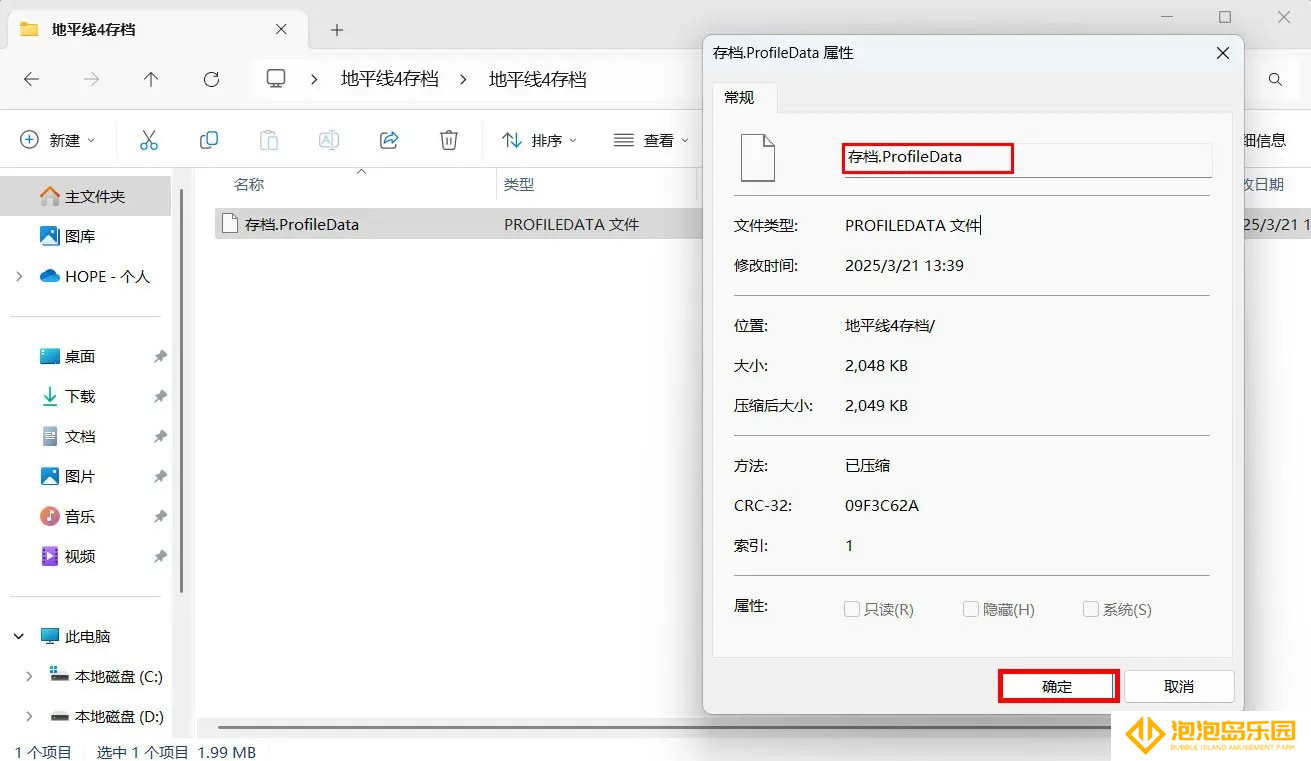Click the Share icon in toolbar

[x=389, y=140]
